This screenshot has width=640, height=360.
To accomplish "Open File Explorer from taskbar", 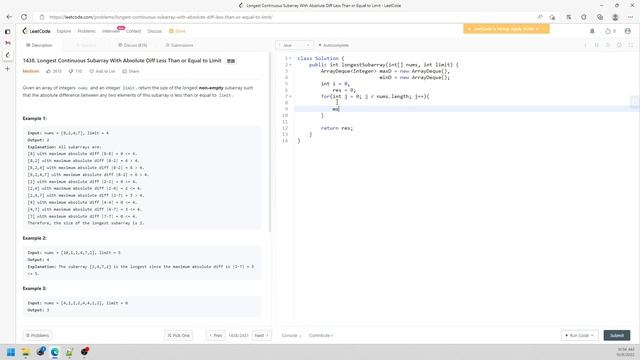I will [26, 352].
